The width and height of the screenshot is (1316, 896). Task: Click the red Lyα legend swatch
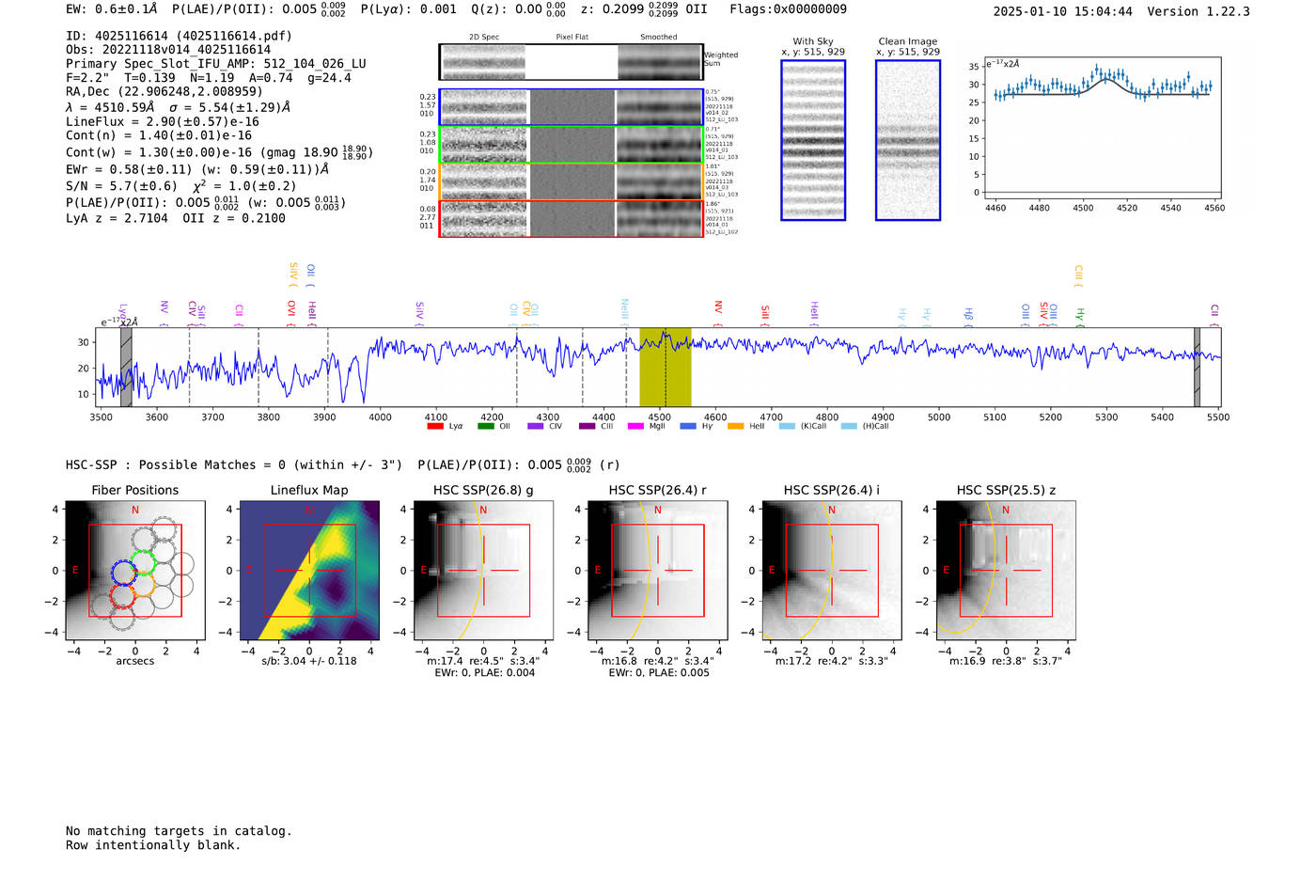[x=435, y=427]
